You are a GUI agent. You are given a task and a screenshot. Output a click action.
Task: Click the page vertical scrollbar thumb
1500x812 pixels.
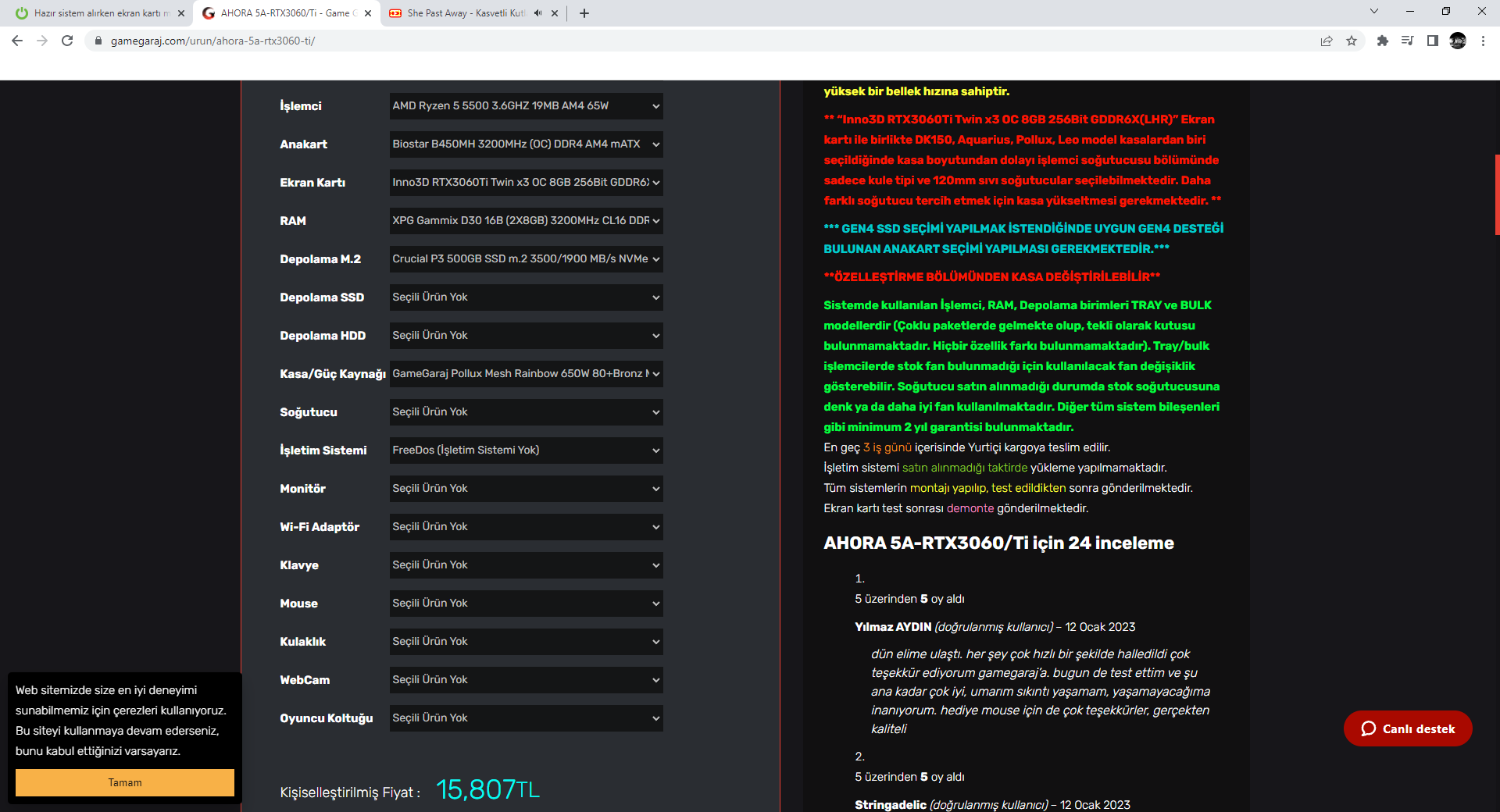tap(1497, 194)
